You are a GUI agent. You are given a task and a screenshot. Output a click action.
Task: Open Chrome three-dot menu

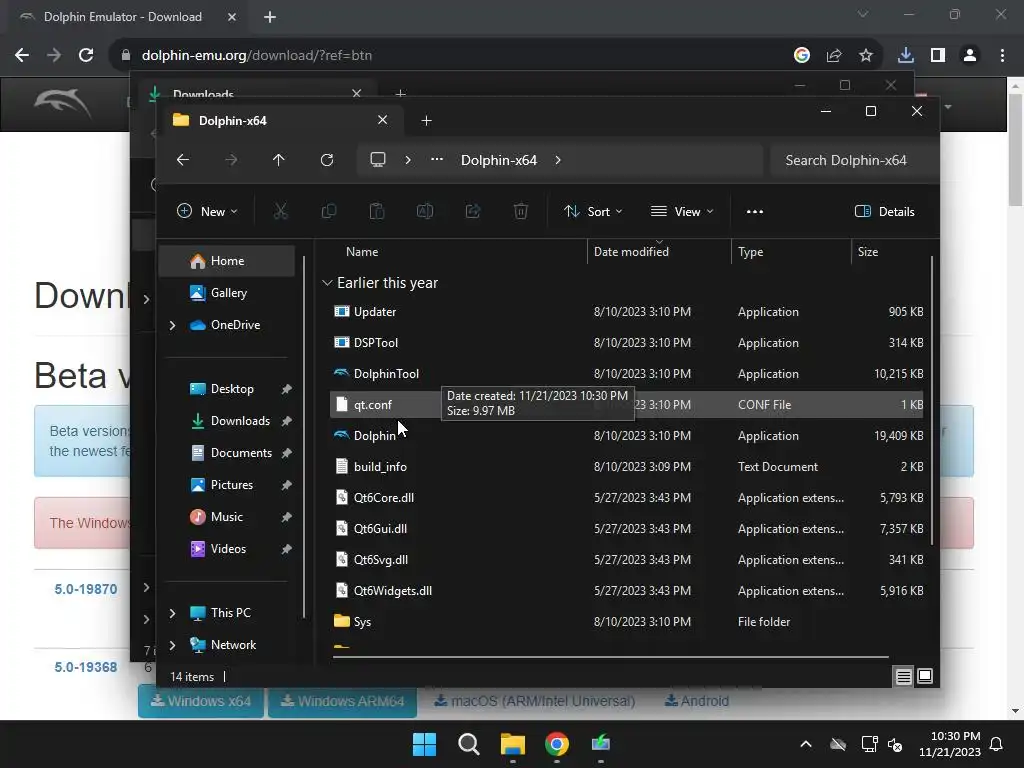coord(1002,56)
